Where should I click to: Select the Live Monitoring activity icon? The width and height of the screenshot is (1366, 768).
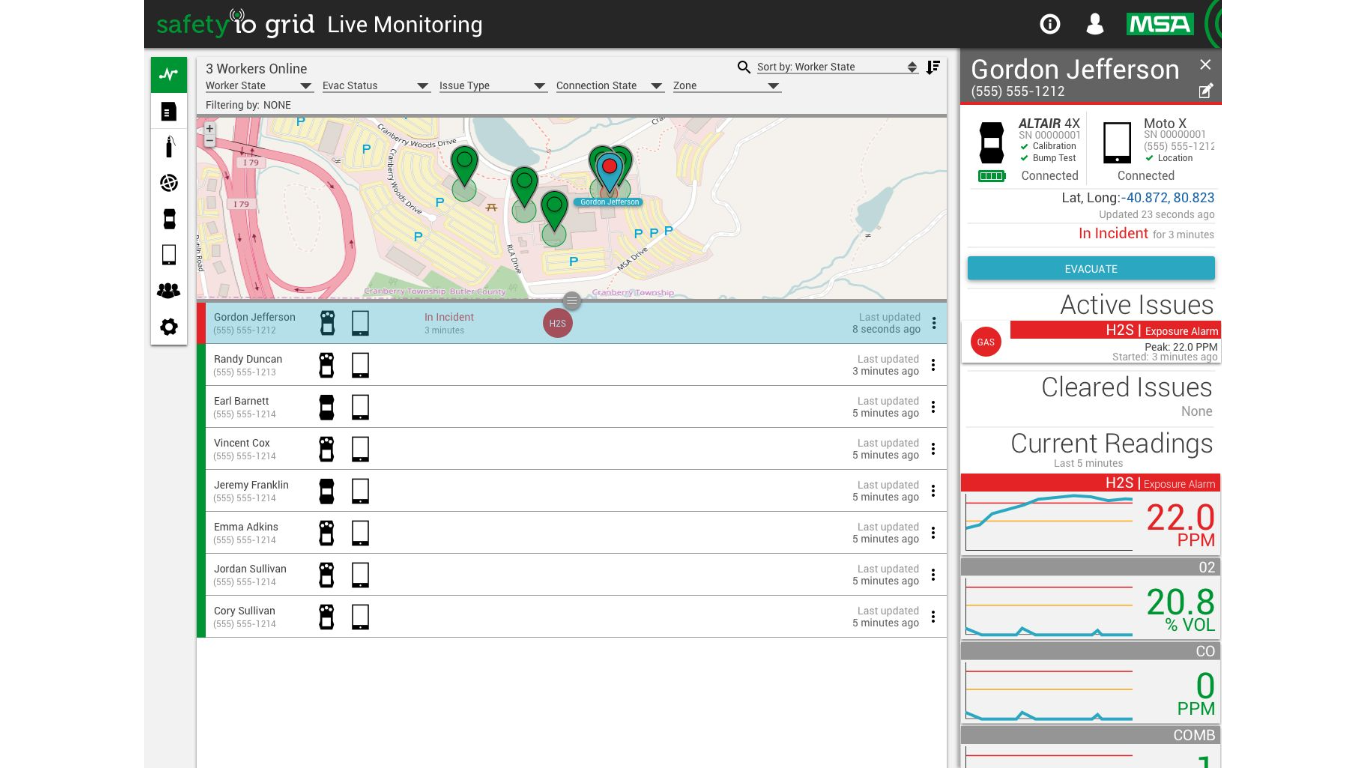pos(167,74)
